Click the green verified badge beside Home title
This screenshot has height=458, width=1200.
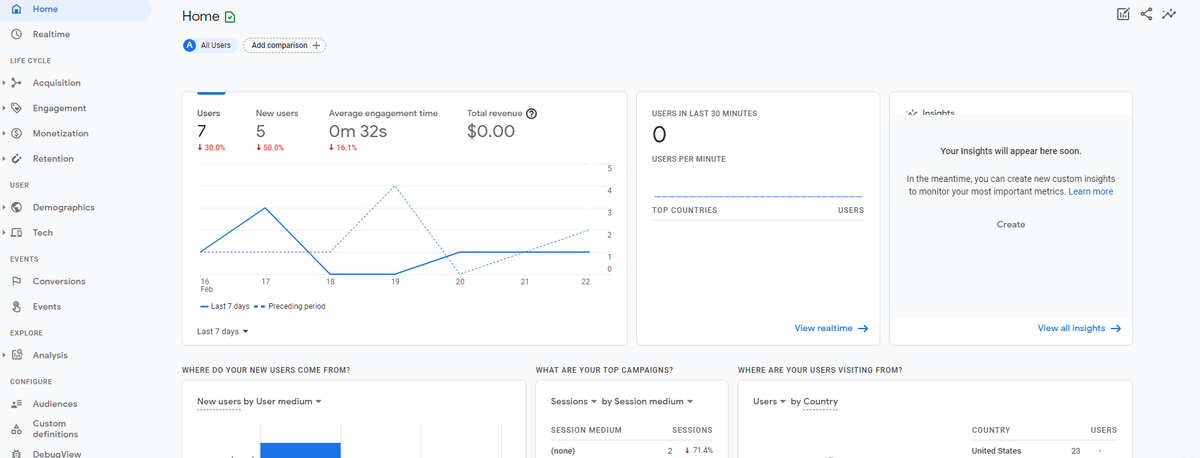click(231, 17)
